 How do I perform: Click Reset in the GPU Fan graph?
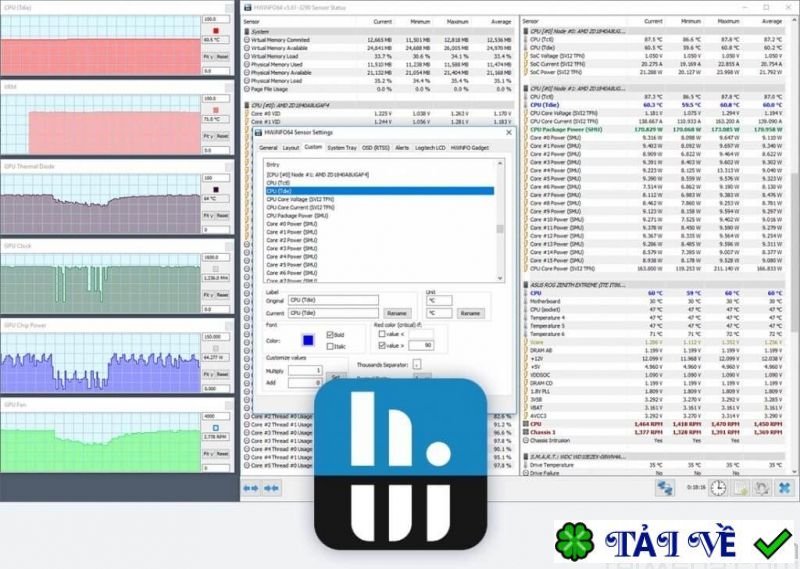(222, 454)
